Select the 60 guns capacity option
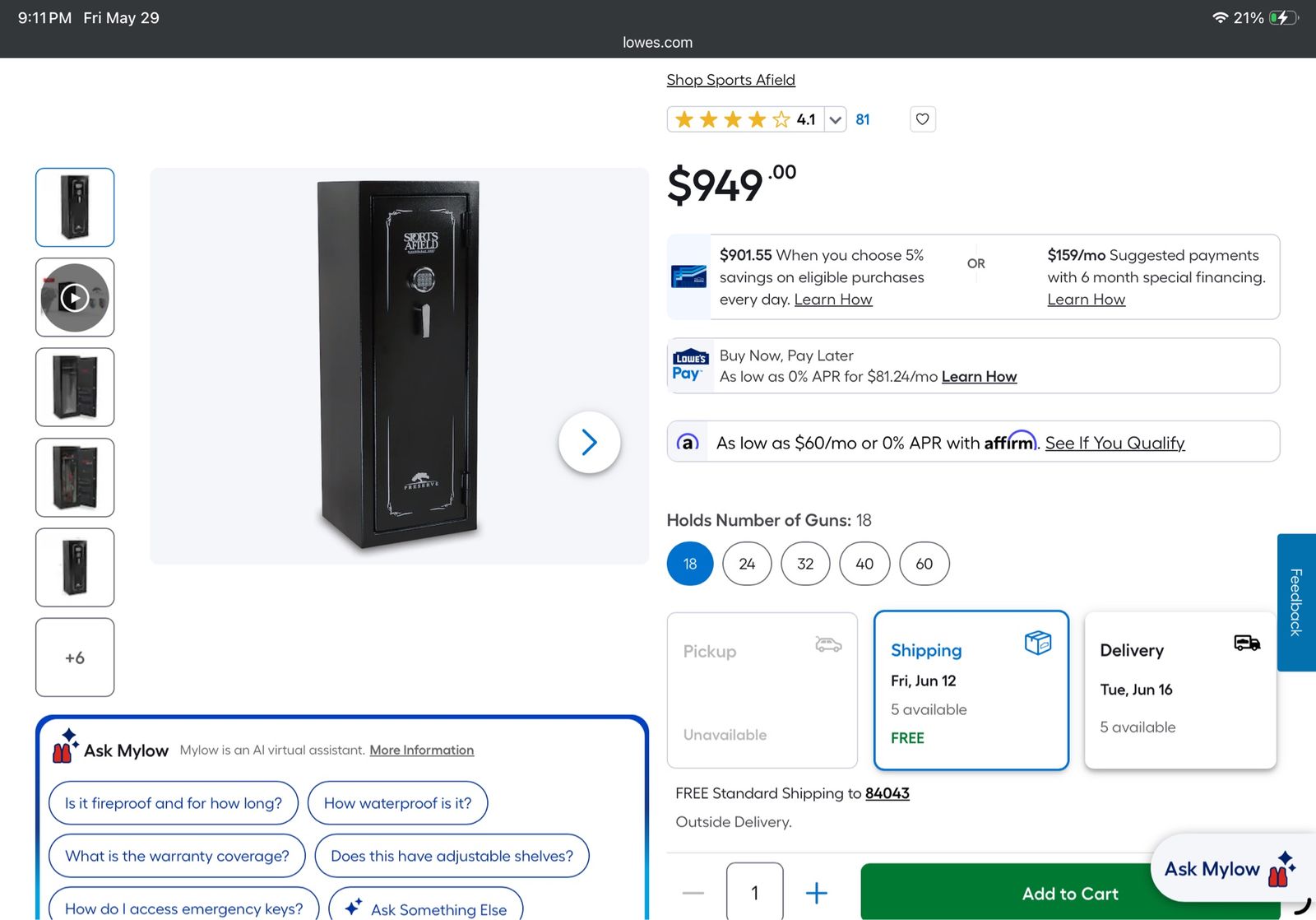This screenshot has height=920, width=1316. tap(924, 564)
